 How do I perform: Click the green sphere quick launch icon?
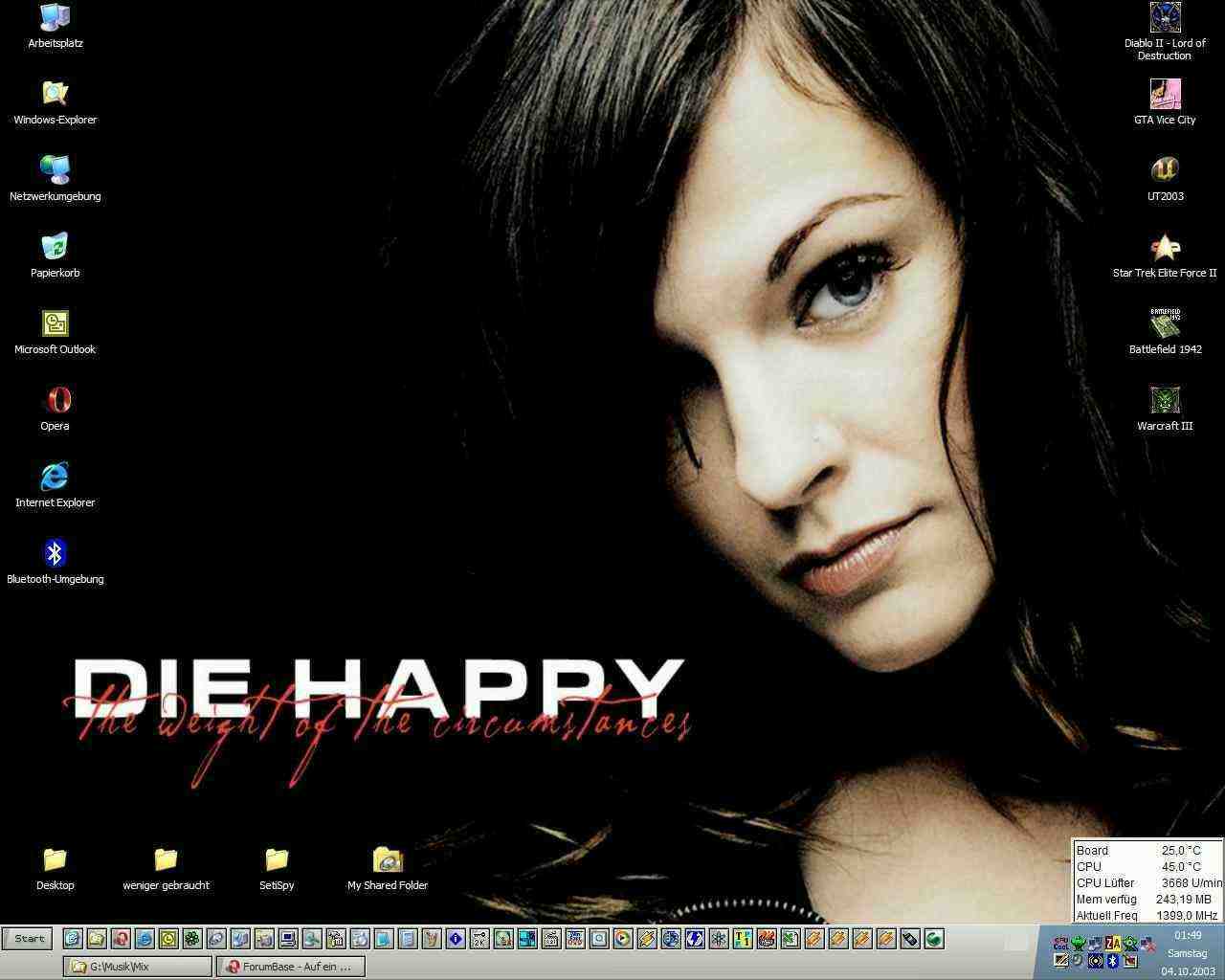coord(934,939)
